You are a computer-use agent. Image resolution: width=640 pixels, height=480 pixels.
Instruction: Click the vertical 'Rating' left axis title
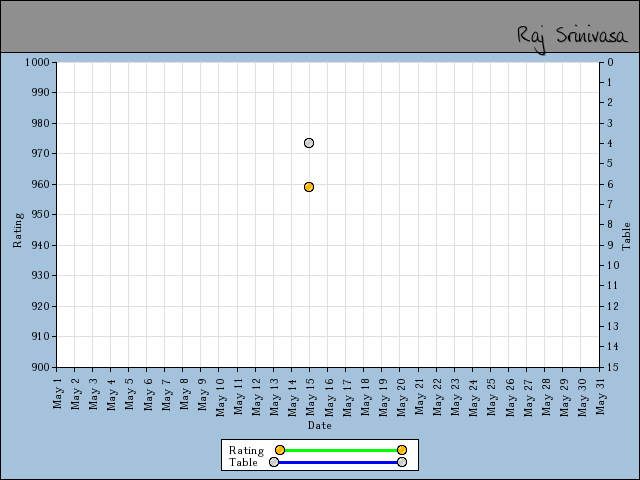(17, 230)
